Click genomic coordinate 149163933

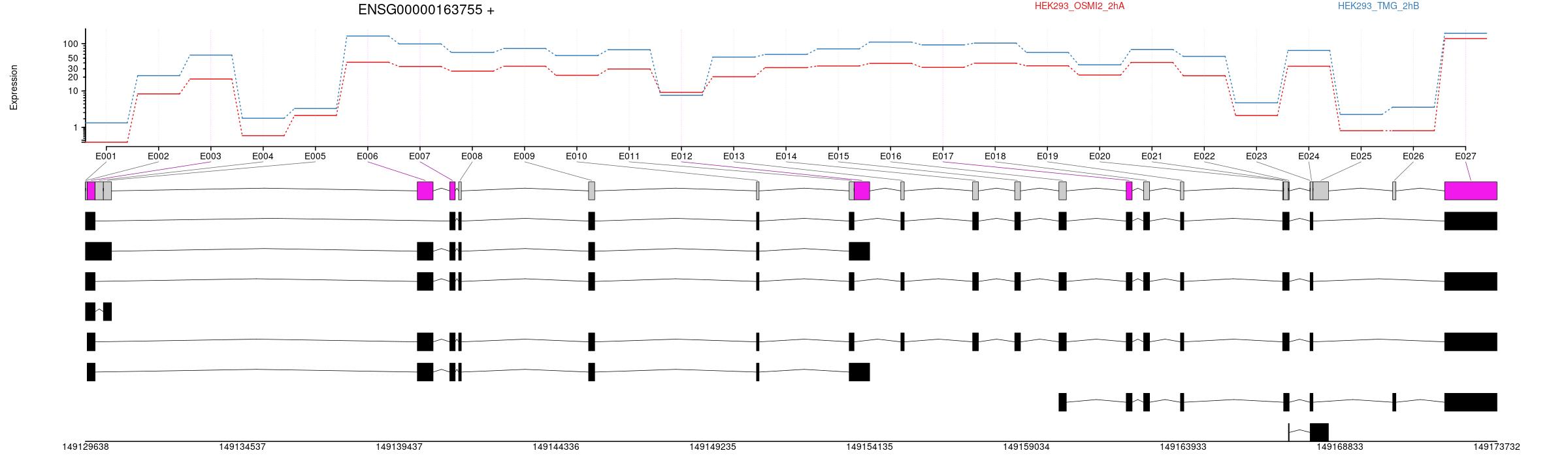coord(1183,447)
